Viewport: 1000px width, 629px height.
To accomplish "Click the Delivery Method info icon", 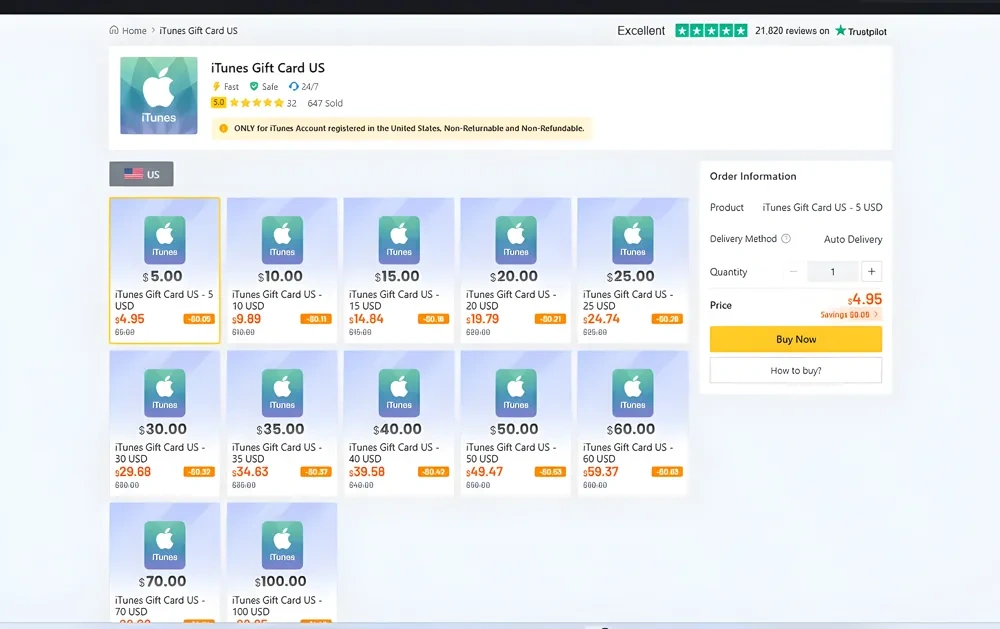I will pyautogui.click(x=786, y=239).
